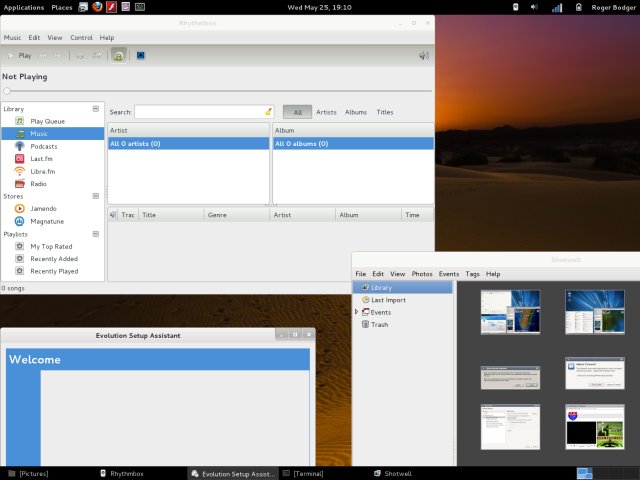Expand the Events tree in Shotwell
This screenshot has width=640, height=480.
pos(356,312)
